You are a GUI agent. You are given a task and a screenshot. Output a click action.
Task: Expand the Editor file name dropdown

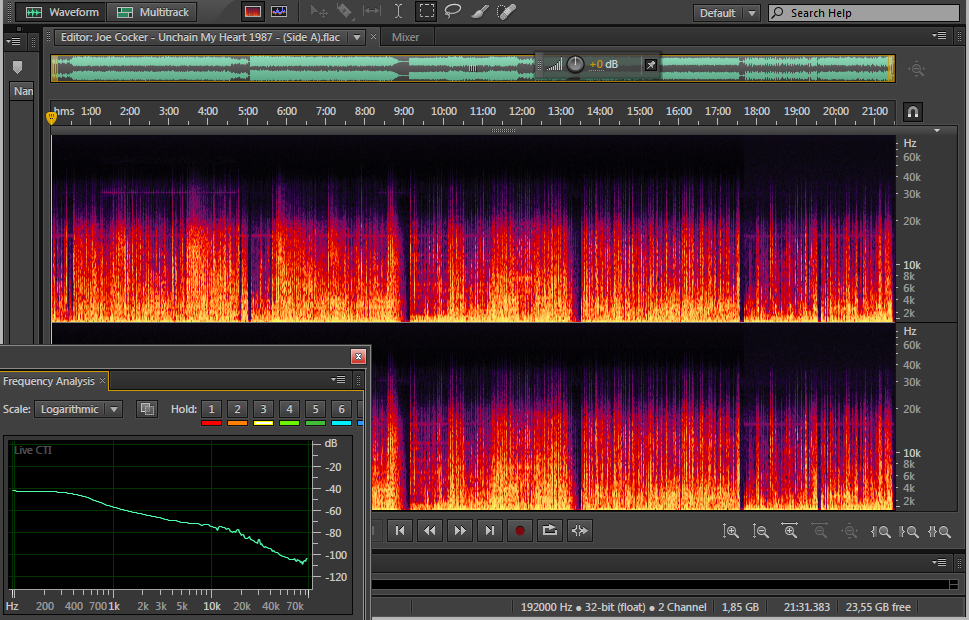358,37
